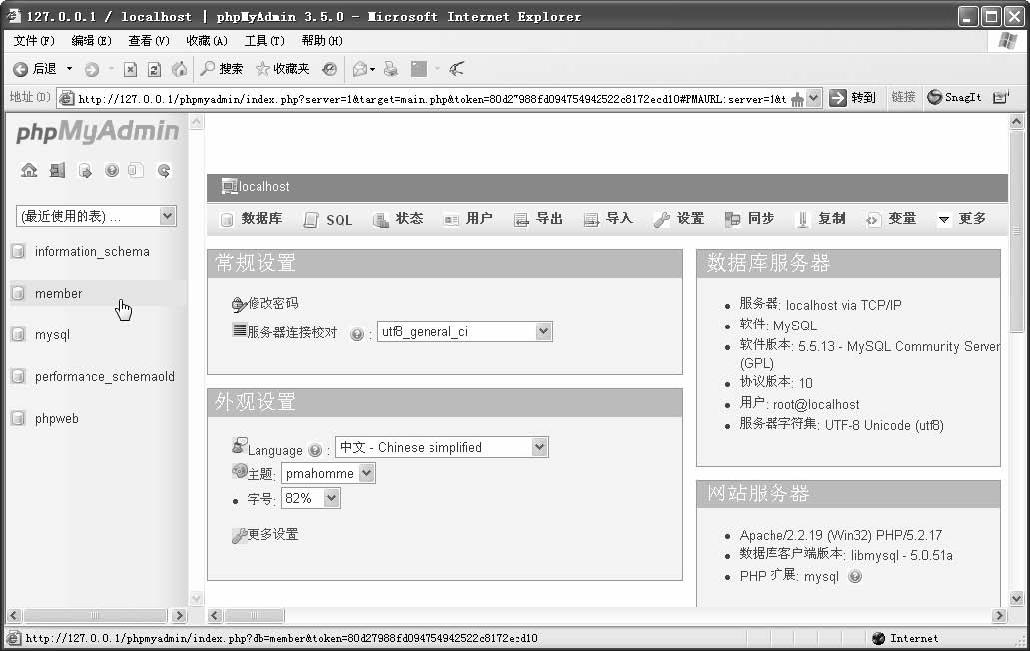Click the SnagIt toolbar button
The height and width of the screenshot is (651, 1030).
point(954,97)
